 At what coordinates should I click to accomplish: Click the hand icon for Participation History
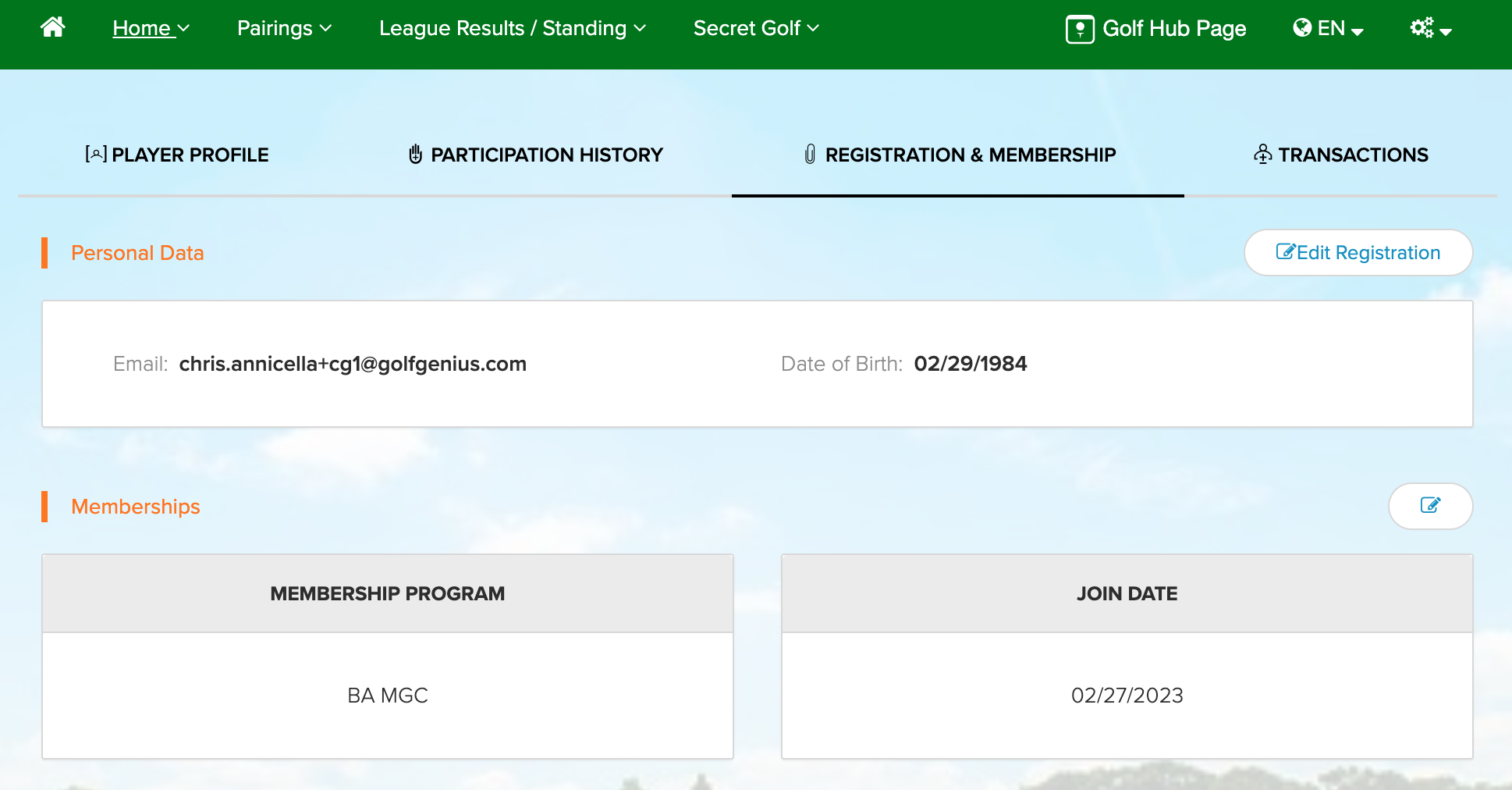coord(416,154)
